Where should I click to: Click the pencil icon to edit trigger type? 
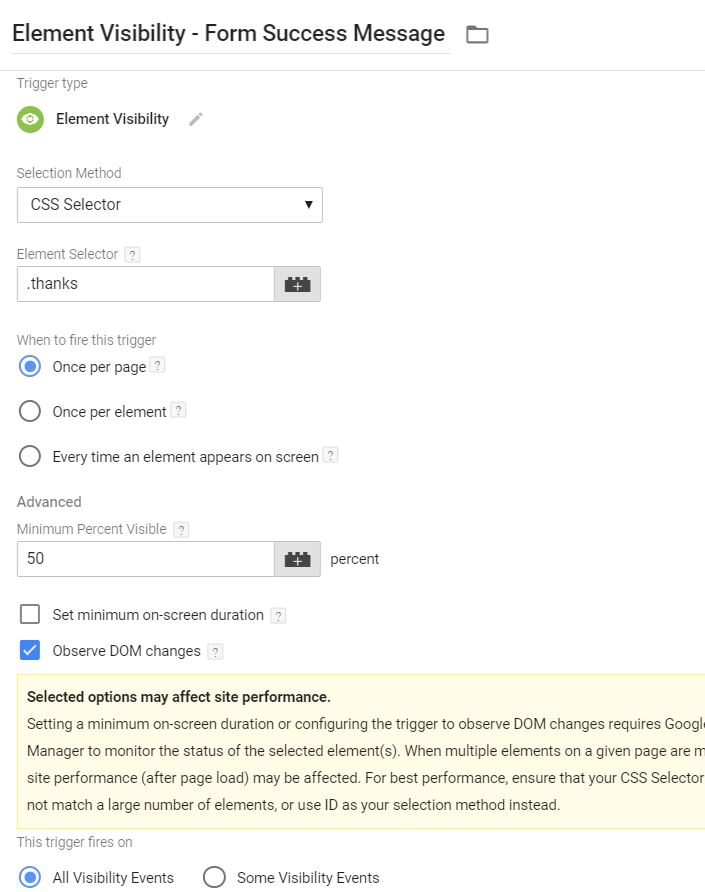click(196, 119)
